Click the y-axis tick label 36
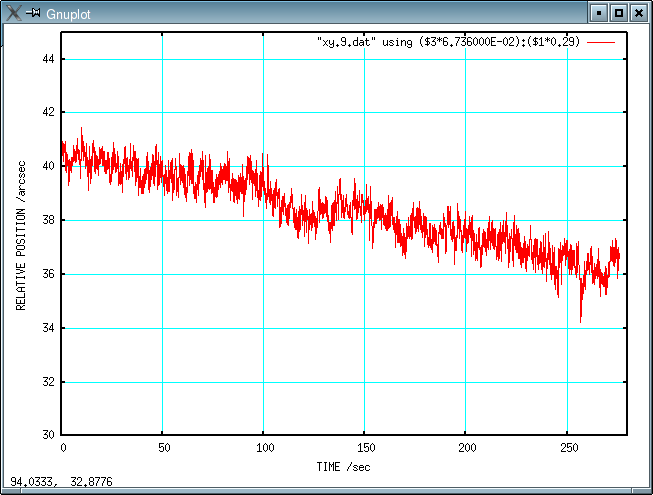653x495 pixels. click(x=48, y=274)
